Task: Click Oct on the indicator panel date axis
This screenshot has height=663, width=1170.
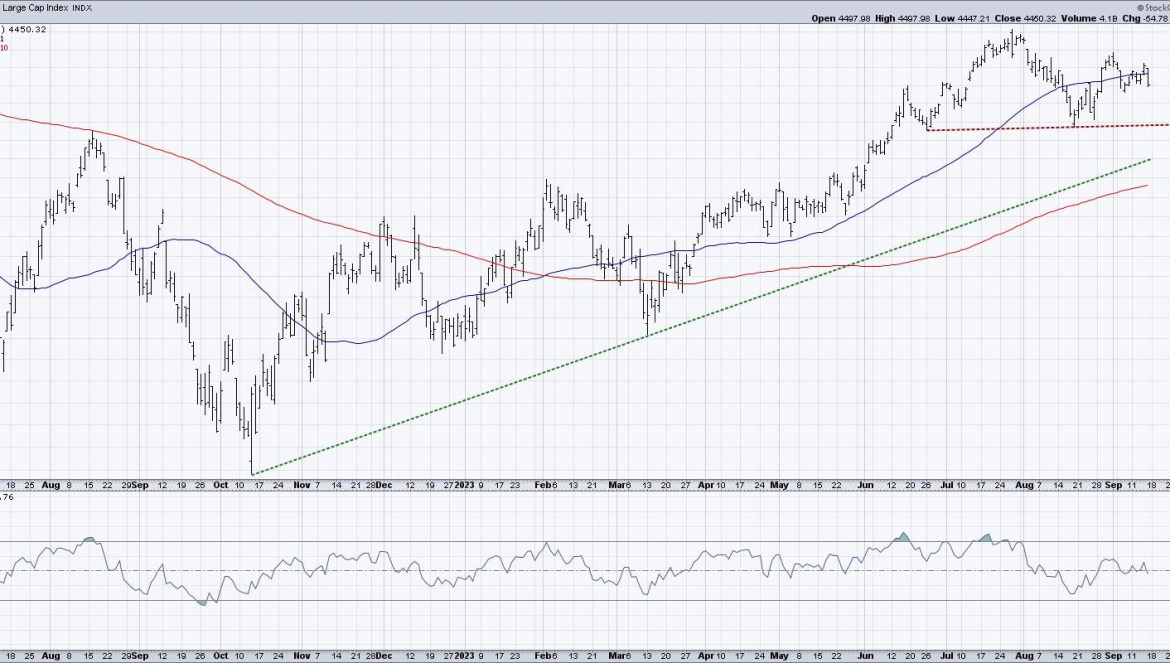Action: (222, 655)
